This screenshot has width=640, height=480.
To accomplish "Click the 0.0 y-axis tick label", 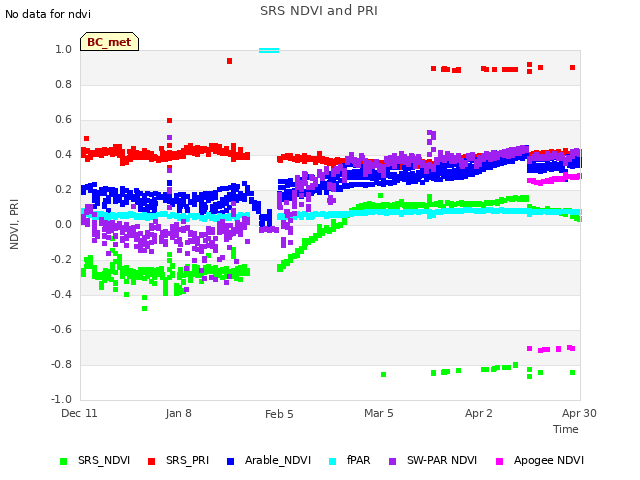I will pyautogui.click(x=63, y=224).
